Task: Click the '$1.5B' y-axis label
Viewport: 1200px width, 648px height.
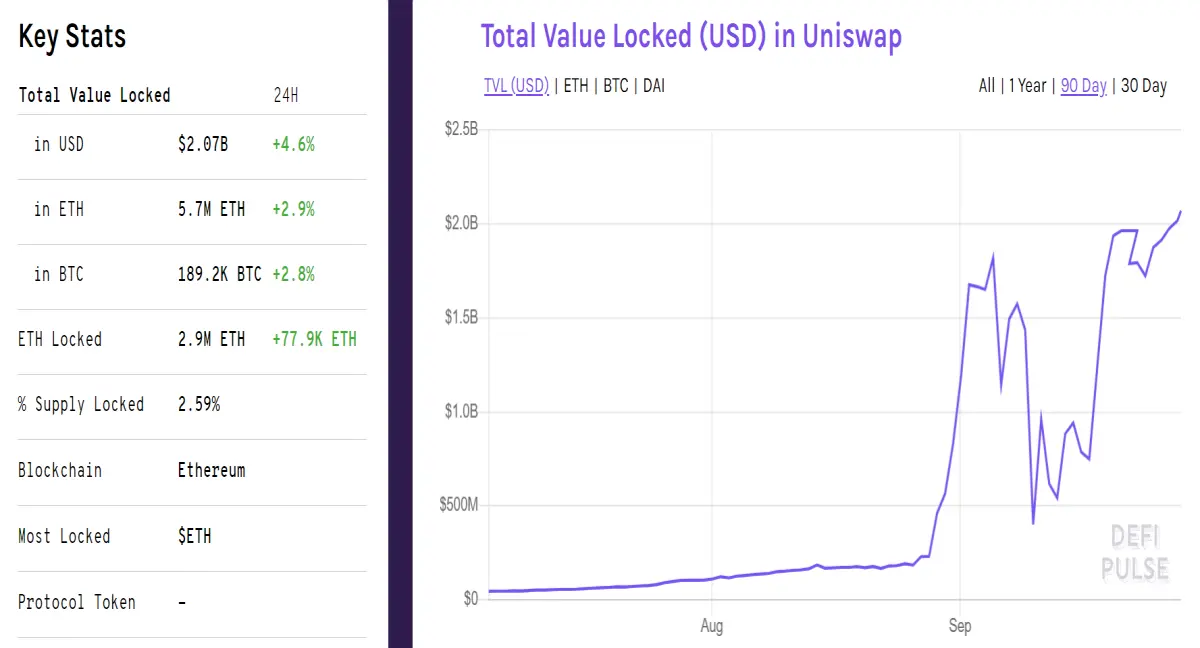Action: point(461,317)
